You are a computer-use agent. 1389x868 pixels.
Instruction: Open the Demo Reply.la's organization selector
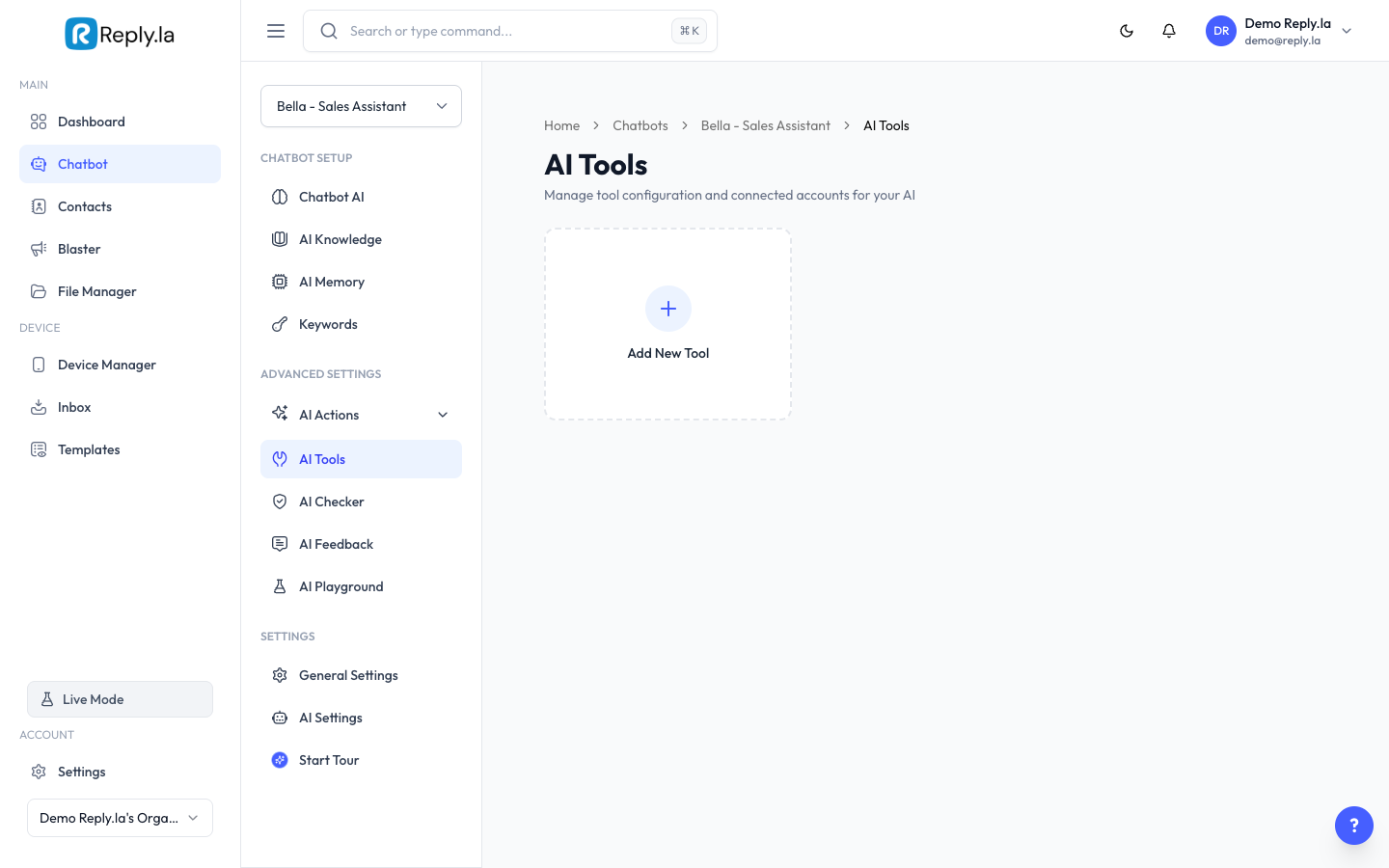pos(120,818)
